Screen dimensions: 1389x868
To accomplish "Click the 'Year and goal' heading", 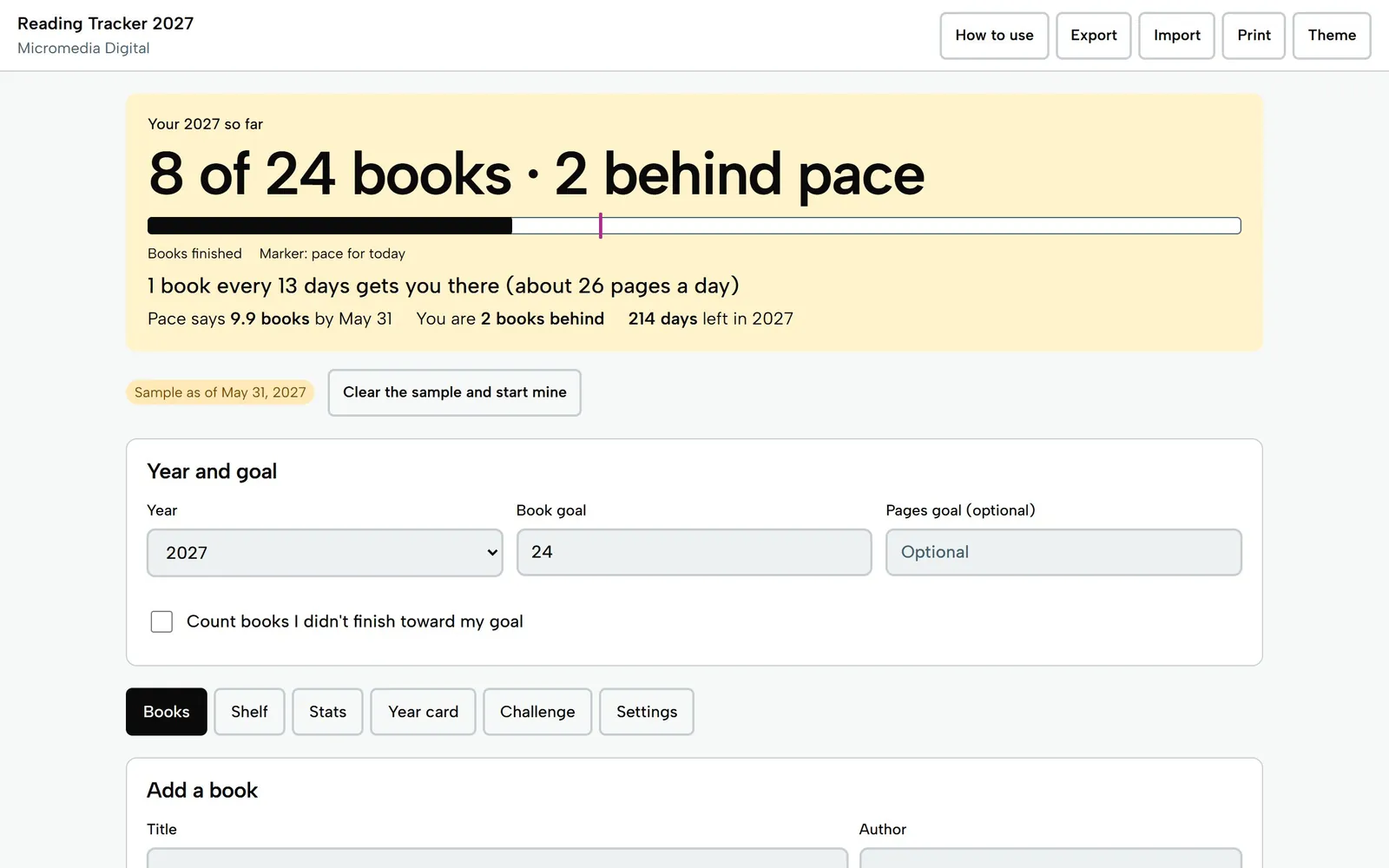I will click(212, 471).
